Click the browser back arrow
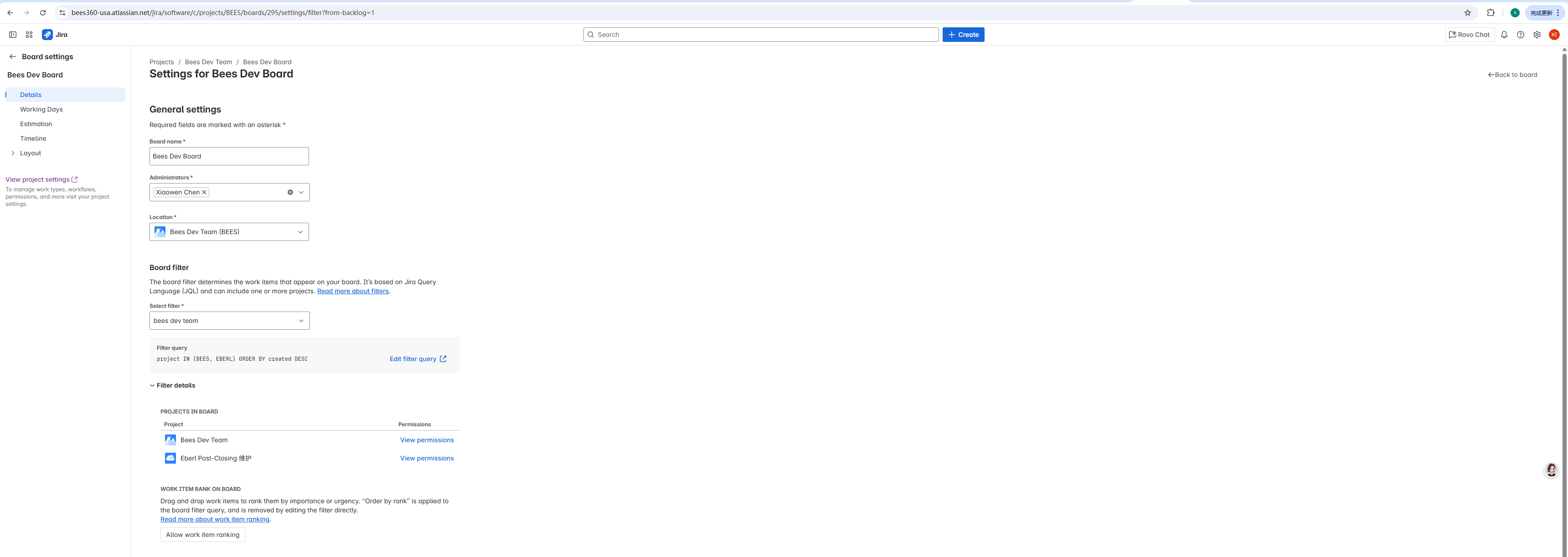The height and width of the screenshot is (557, 1568). coord(10,13)
